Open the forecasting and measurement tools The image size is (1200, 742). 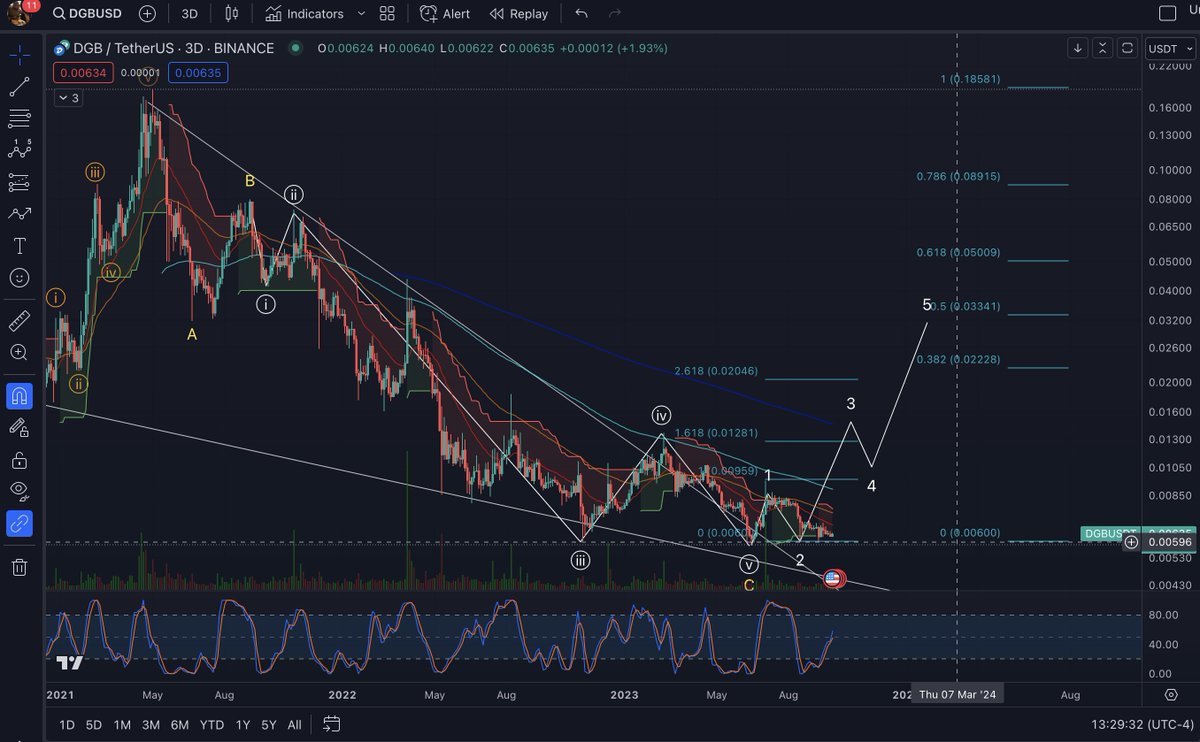click(19, 182)
